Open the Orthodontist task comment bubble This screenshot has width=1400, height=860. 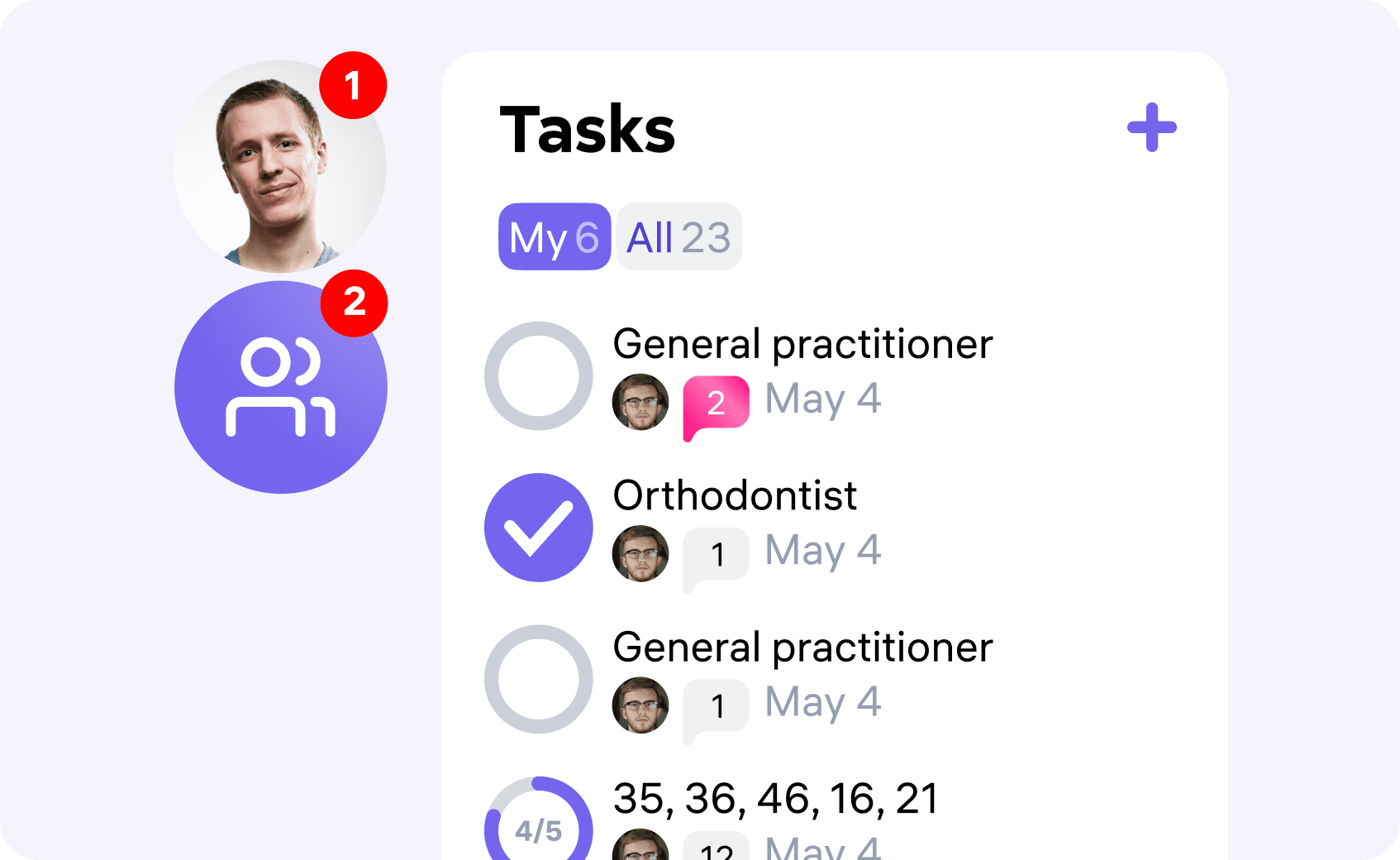click(716, 559)
